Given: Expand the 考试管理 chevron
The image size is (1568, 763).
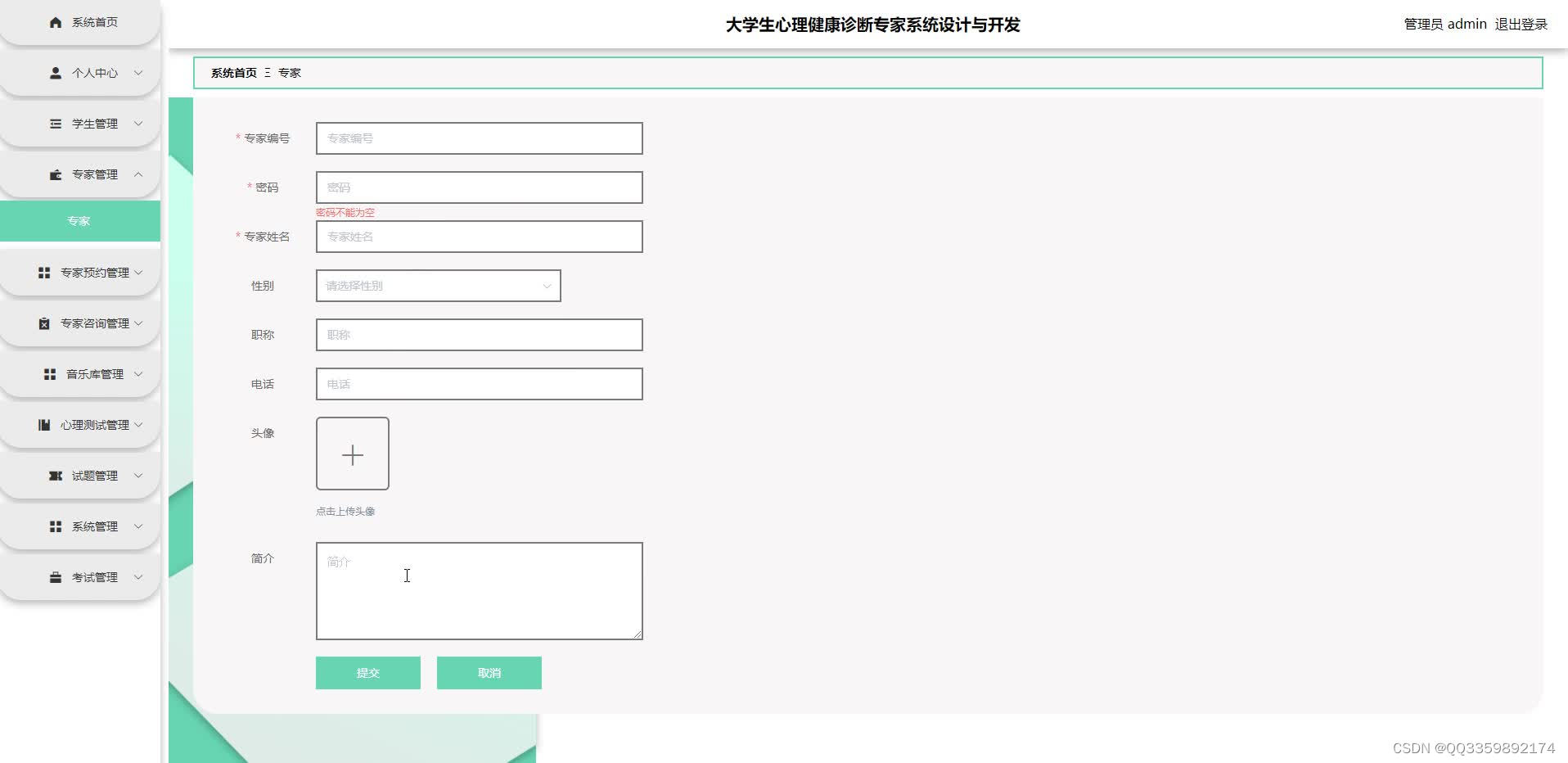Looking at the screenshot, I should (x=138, y=577).
